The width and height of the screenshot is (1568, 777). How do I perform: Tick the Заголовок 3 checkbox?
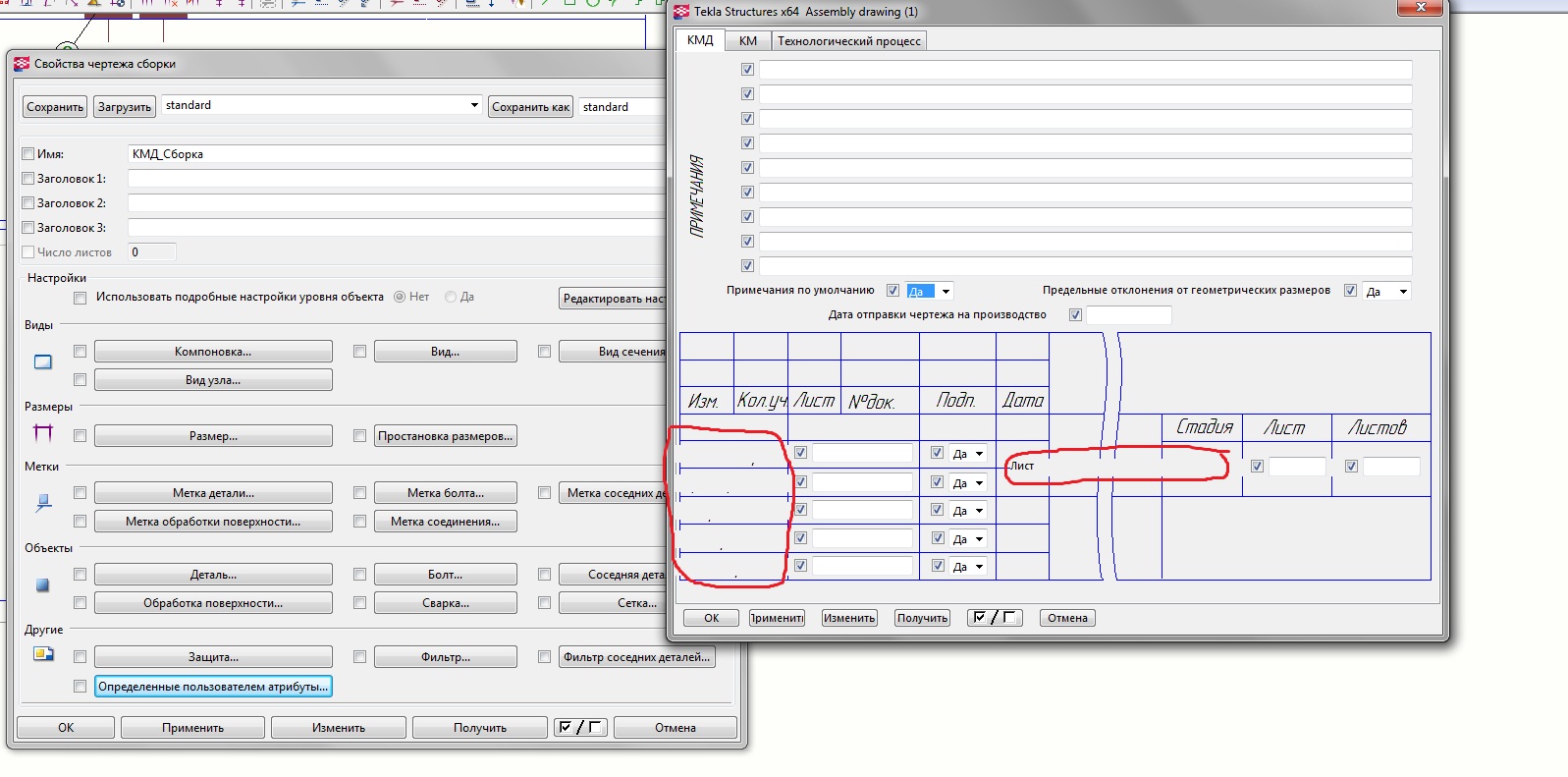[28, 228]
